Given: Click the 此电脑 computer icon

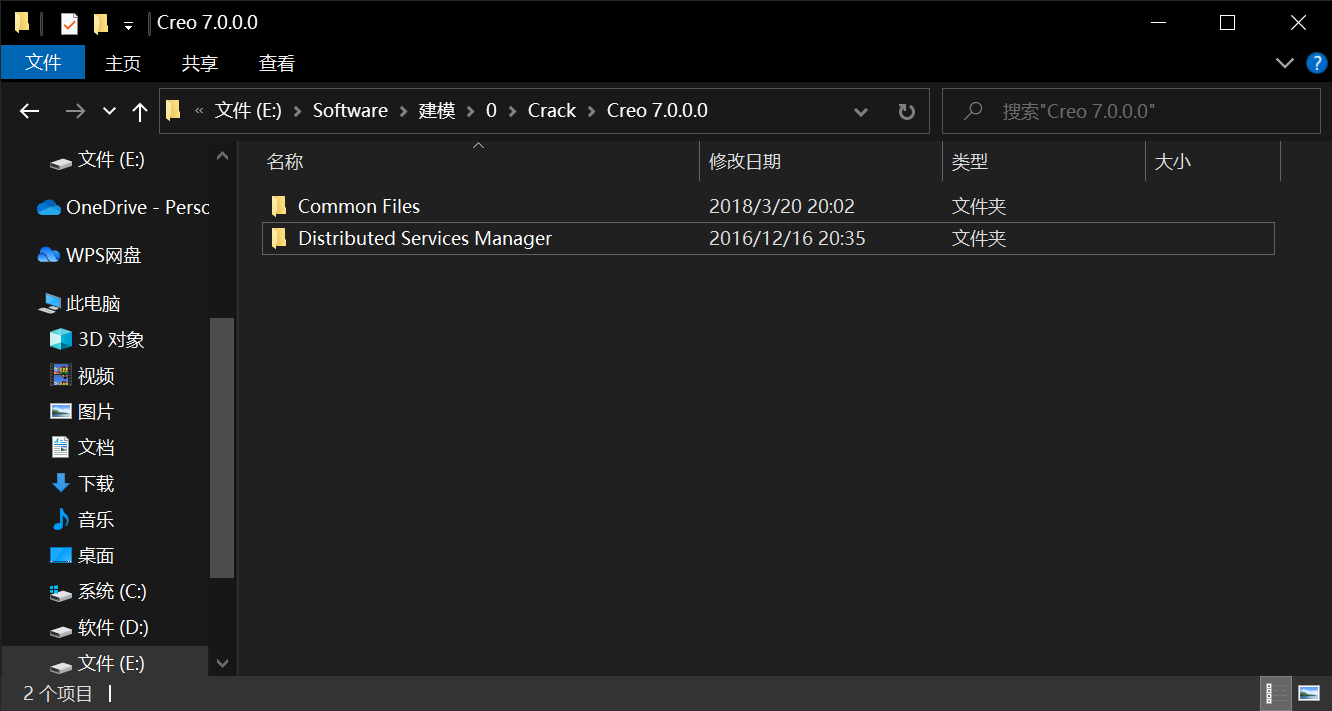Looking at the screenshot, I should tap(50, 304).
